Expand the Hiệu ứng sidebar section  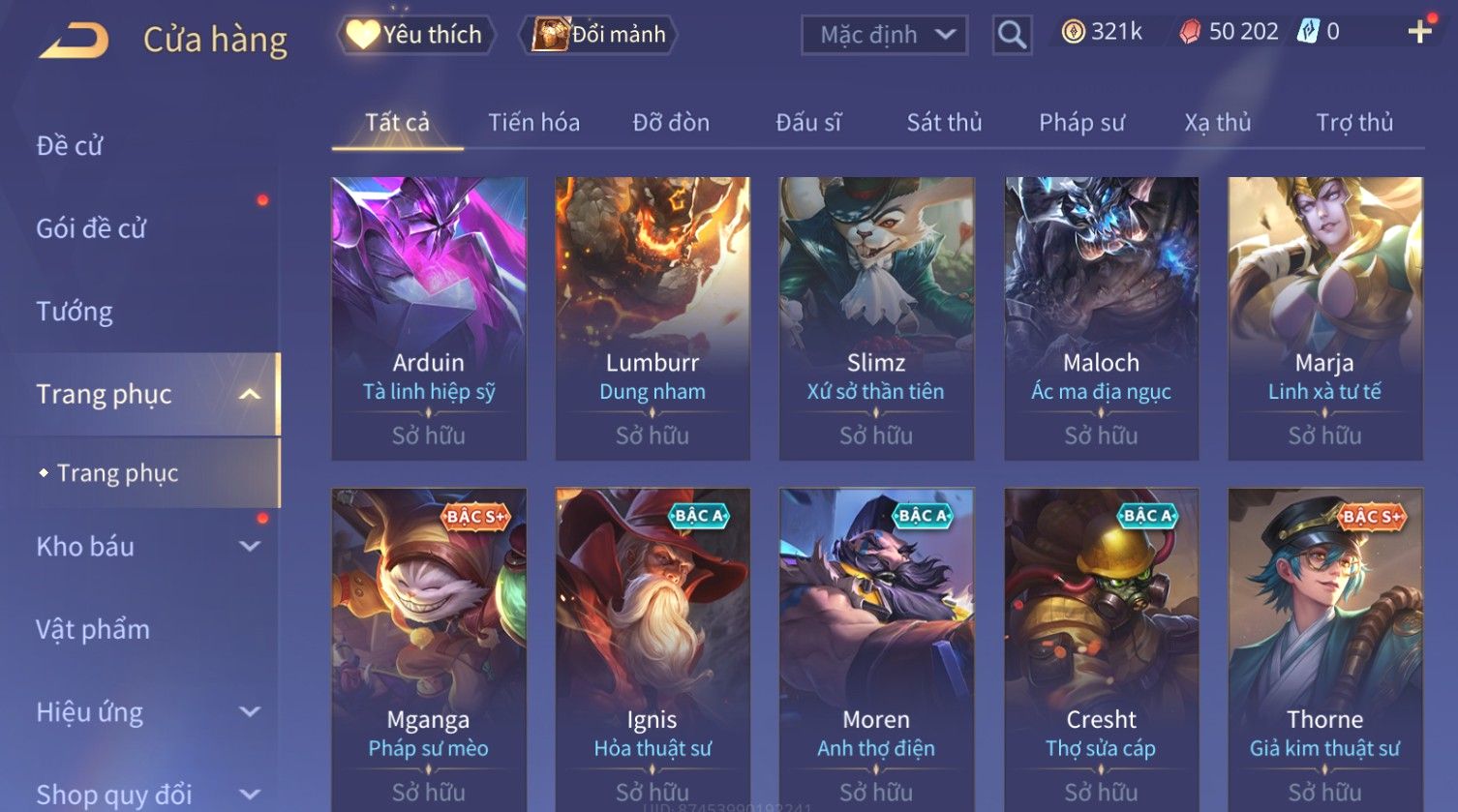coord(250,712)
